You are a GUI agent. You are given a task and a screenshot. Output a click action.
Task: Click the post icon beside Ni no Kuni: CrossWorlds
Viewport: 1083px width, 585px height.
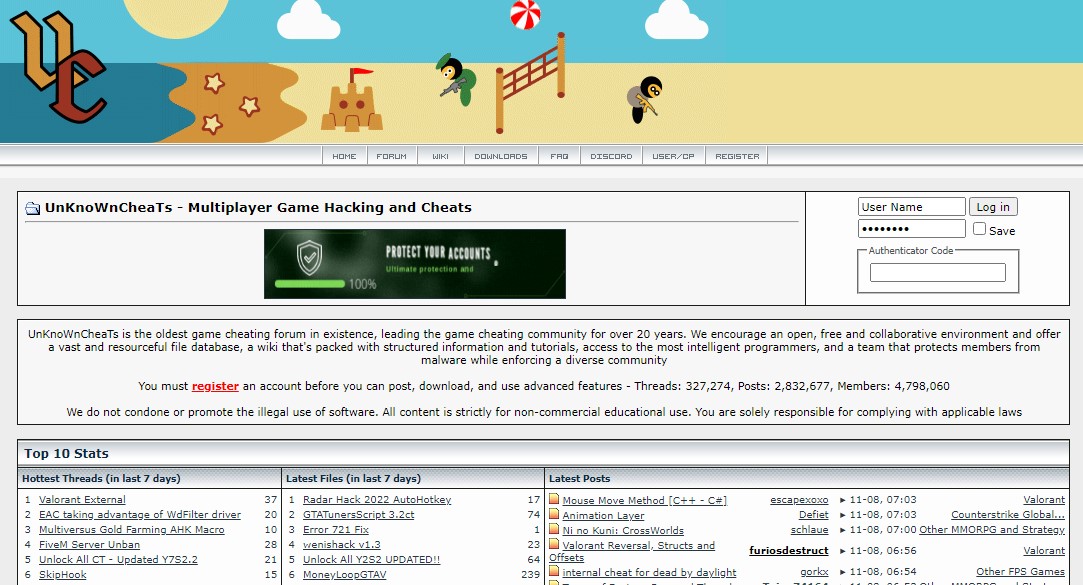554,529
